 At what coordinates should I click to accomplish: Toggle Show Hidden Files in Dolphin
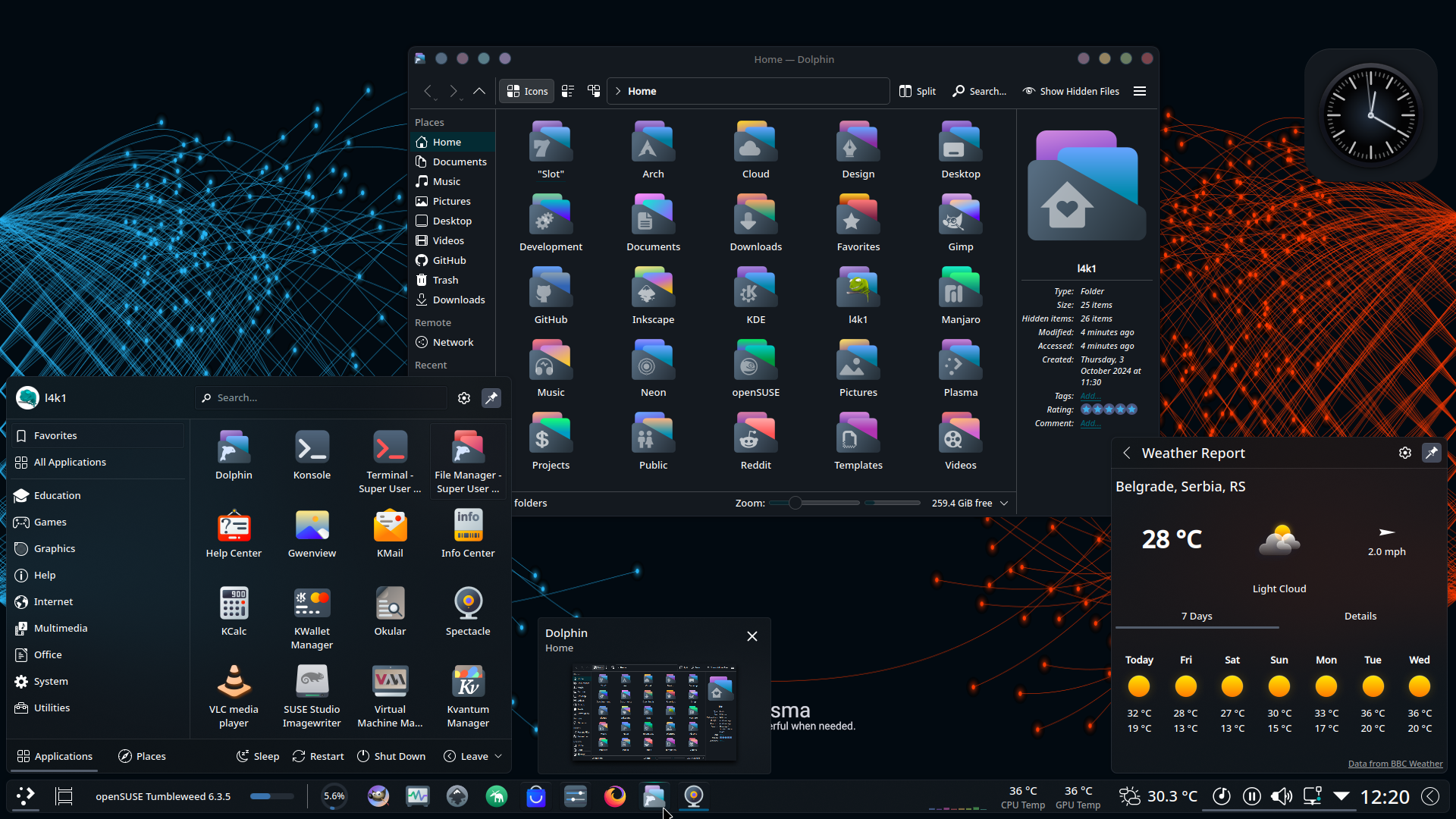click(x=1071, y=91)
